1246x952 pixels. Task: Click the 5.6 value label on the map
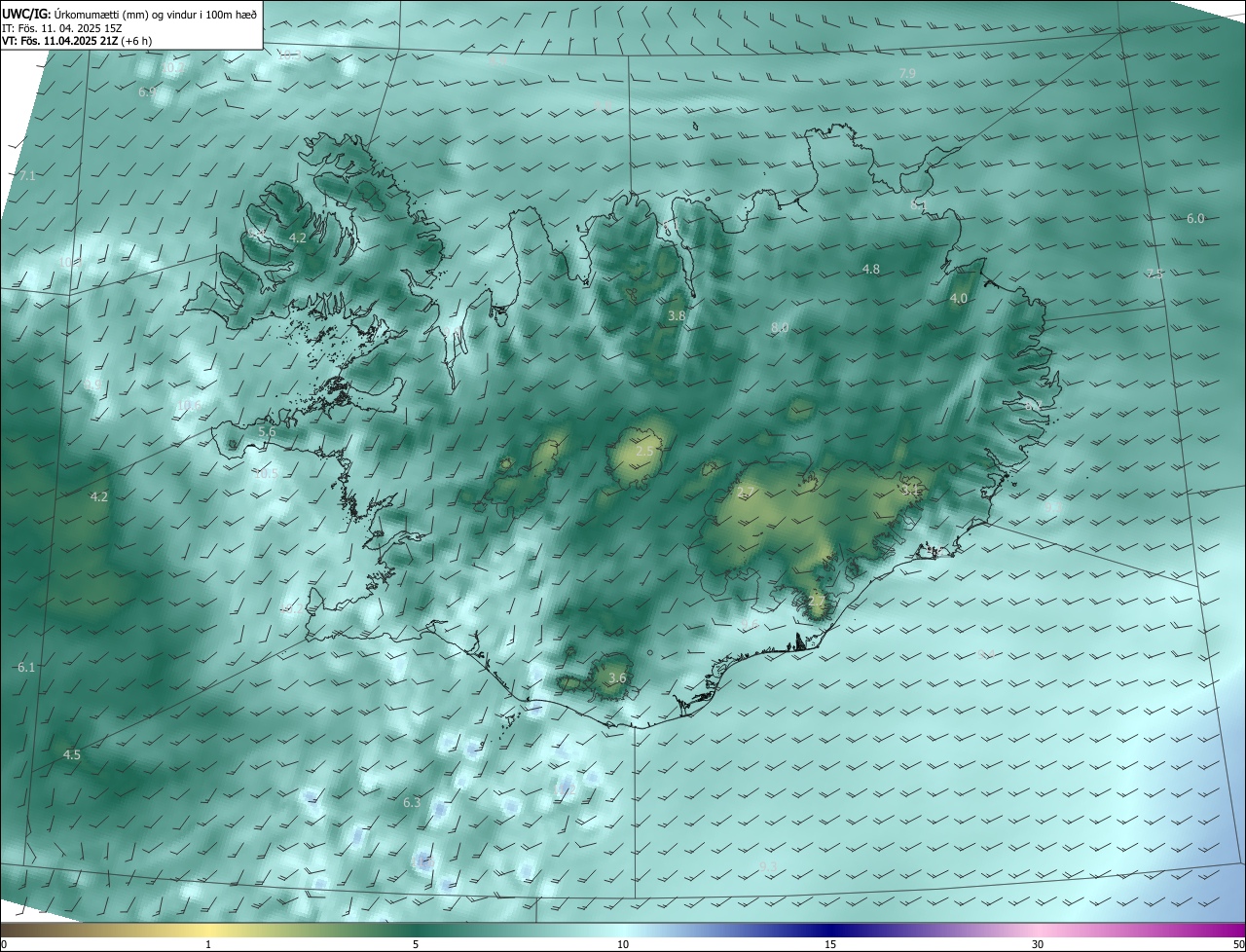tap(268, 432)
